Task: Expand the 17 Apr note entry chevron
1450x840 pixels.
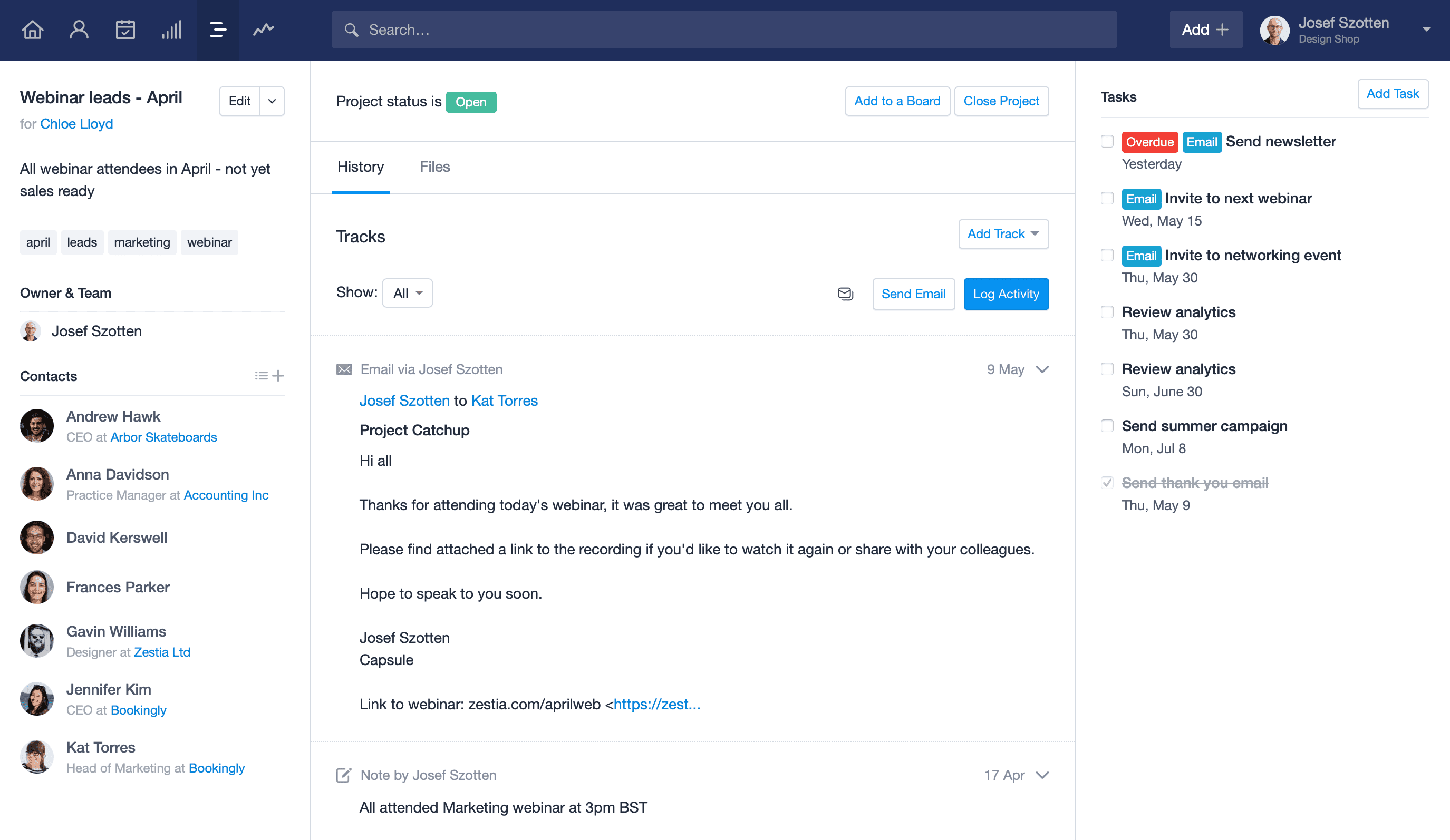Action: 1042,775
